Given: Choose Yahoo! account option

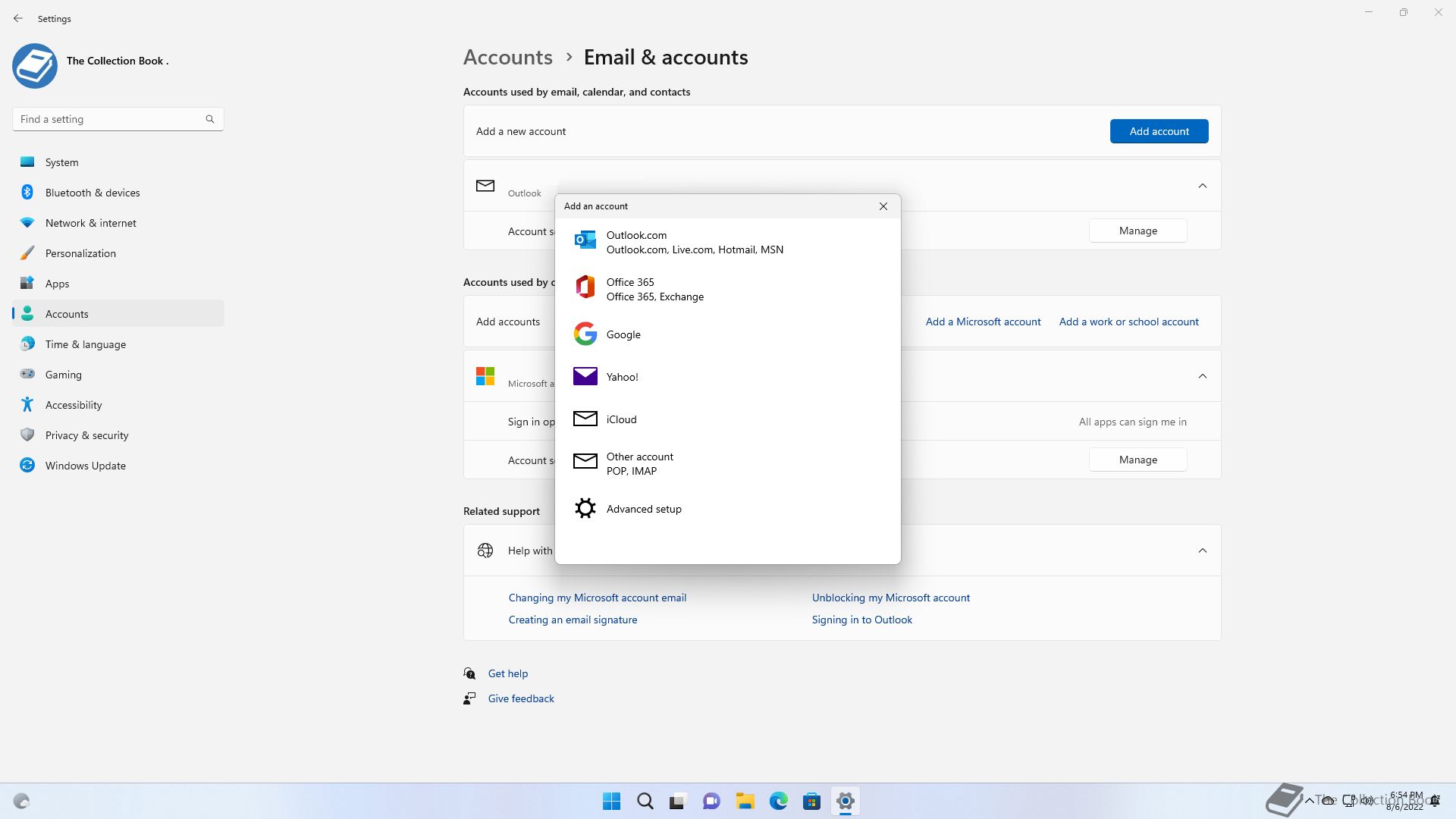Looking at the screenshot, I should coord(728,377).
